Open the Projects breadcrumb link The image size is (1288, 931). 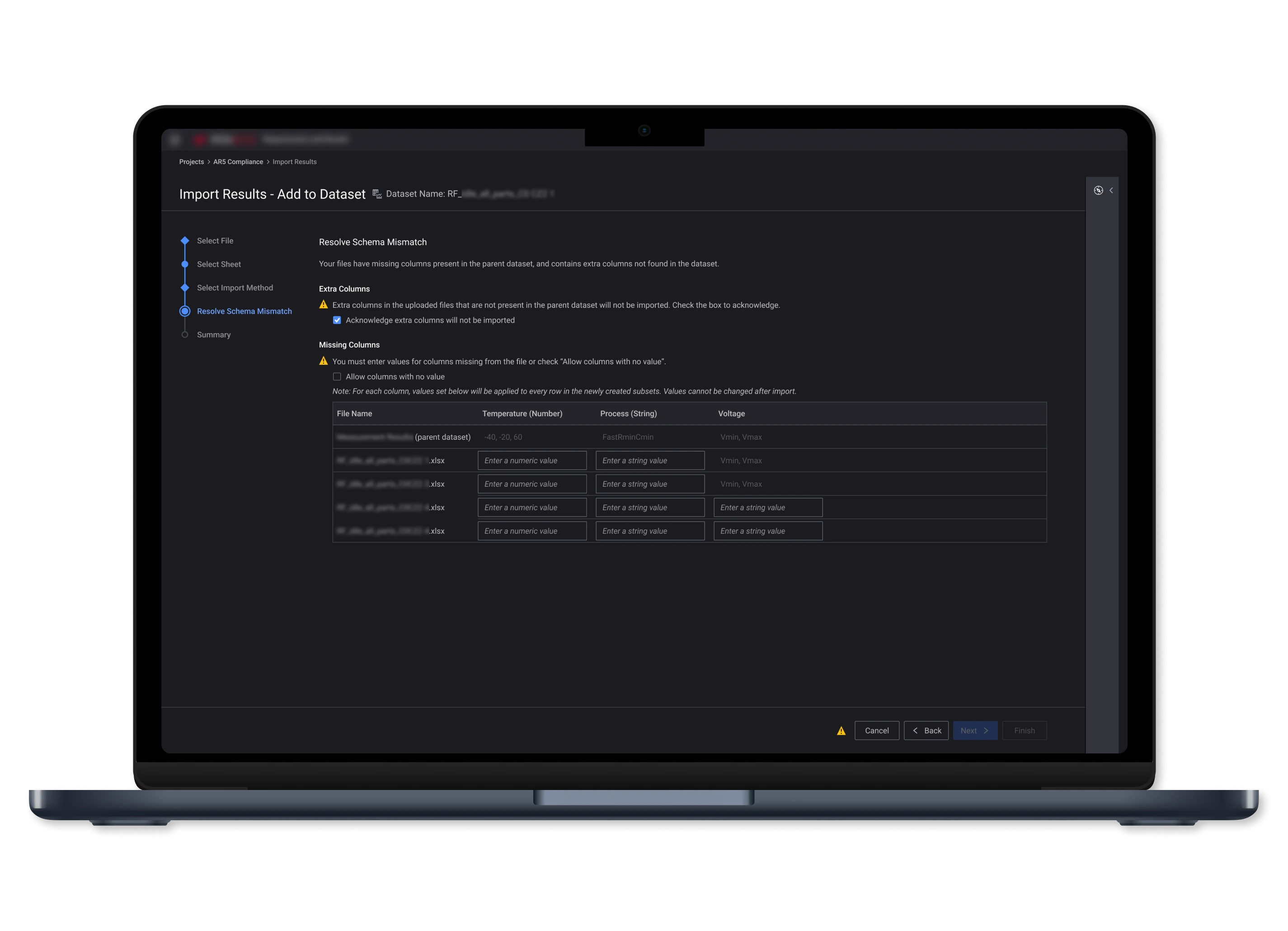(191, 162)
